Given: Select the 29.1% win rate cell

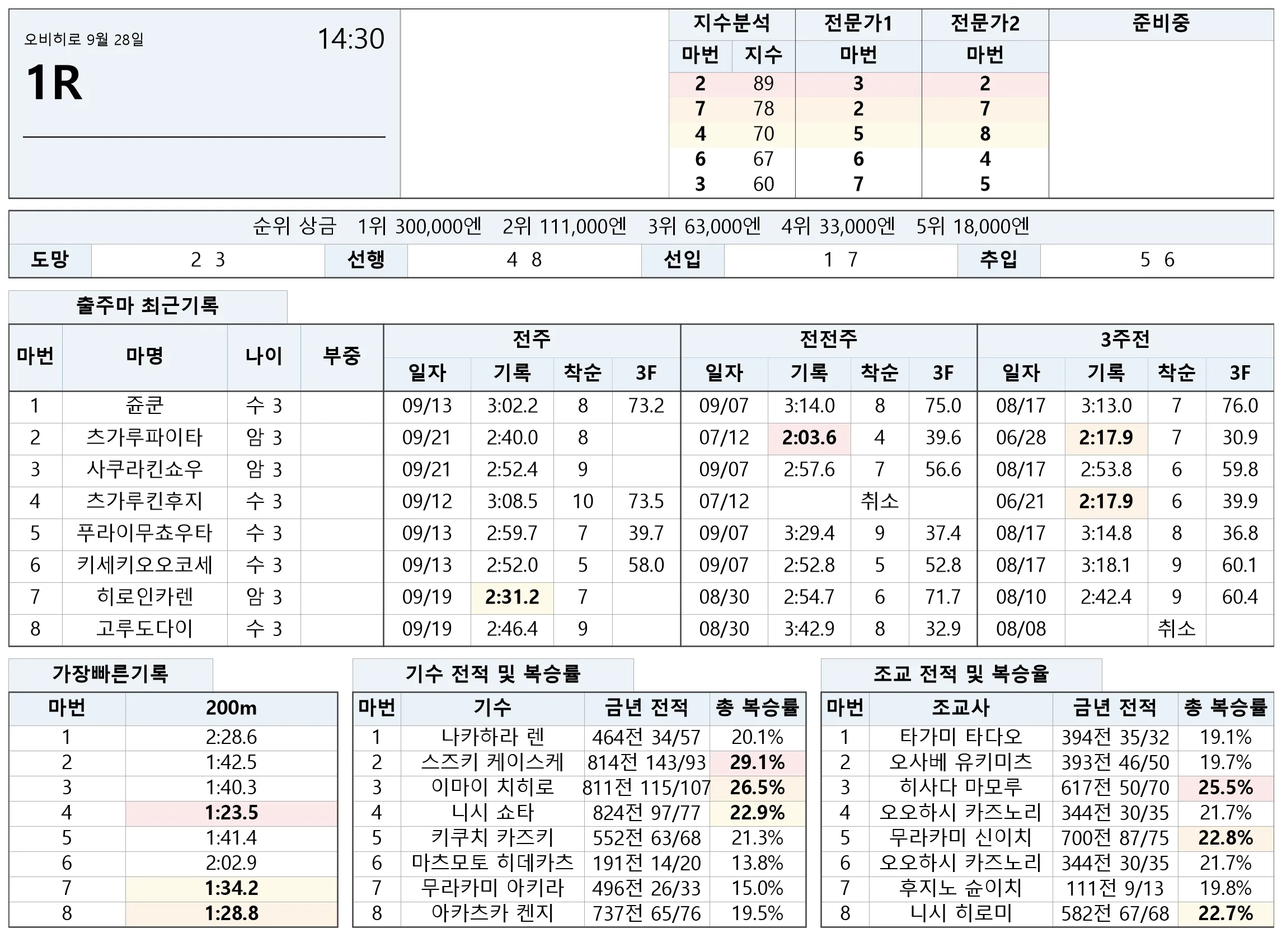Looking at the screenshot, I should (x=758, y=762).
